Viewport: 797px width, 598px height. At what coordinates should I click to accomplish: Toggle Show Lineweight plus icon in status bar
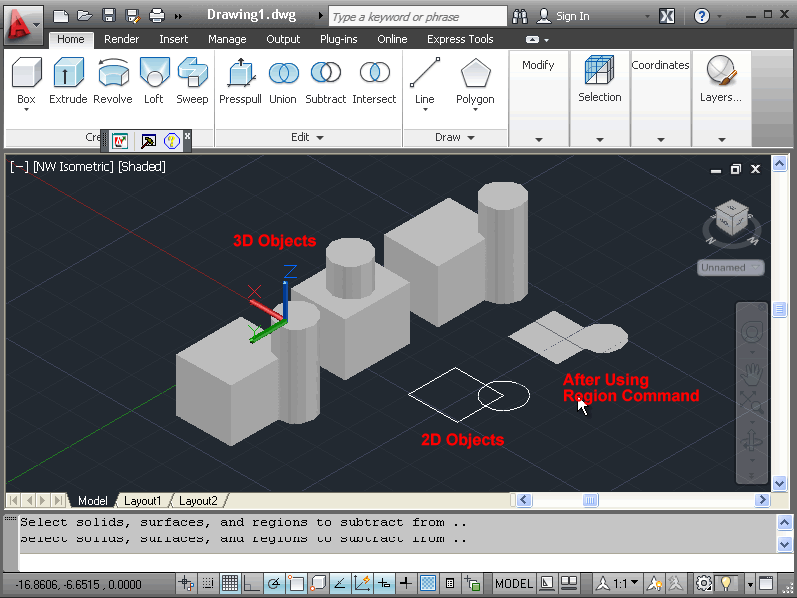point(406,583)
